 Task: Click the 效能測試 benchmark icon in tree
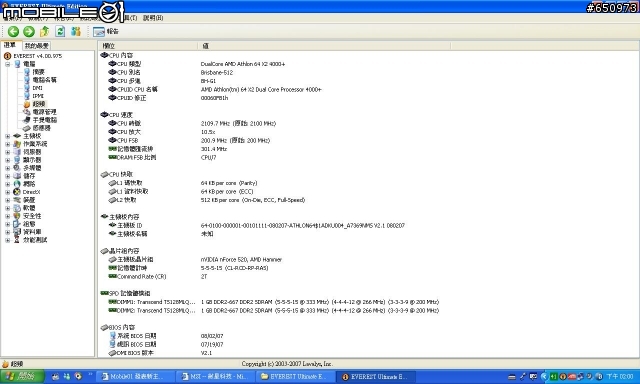(17, 240)
